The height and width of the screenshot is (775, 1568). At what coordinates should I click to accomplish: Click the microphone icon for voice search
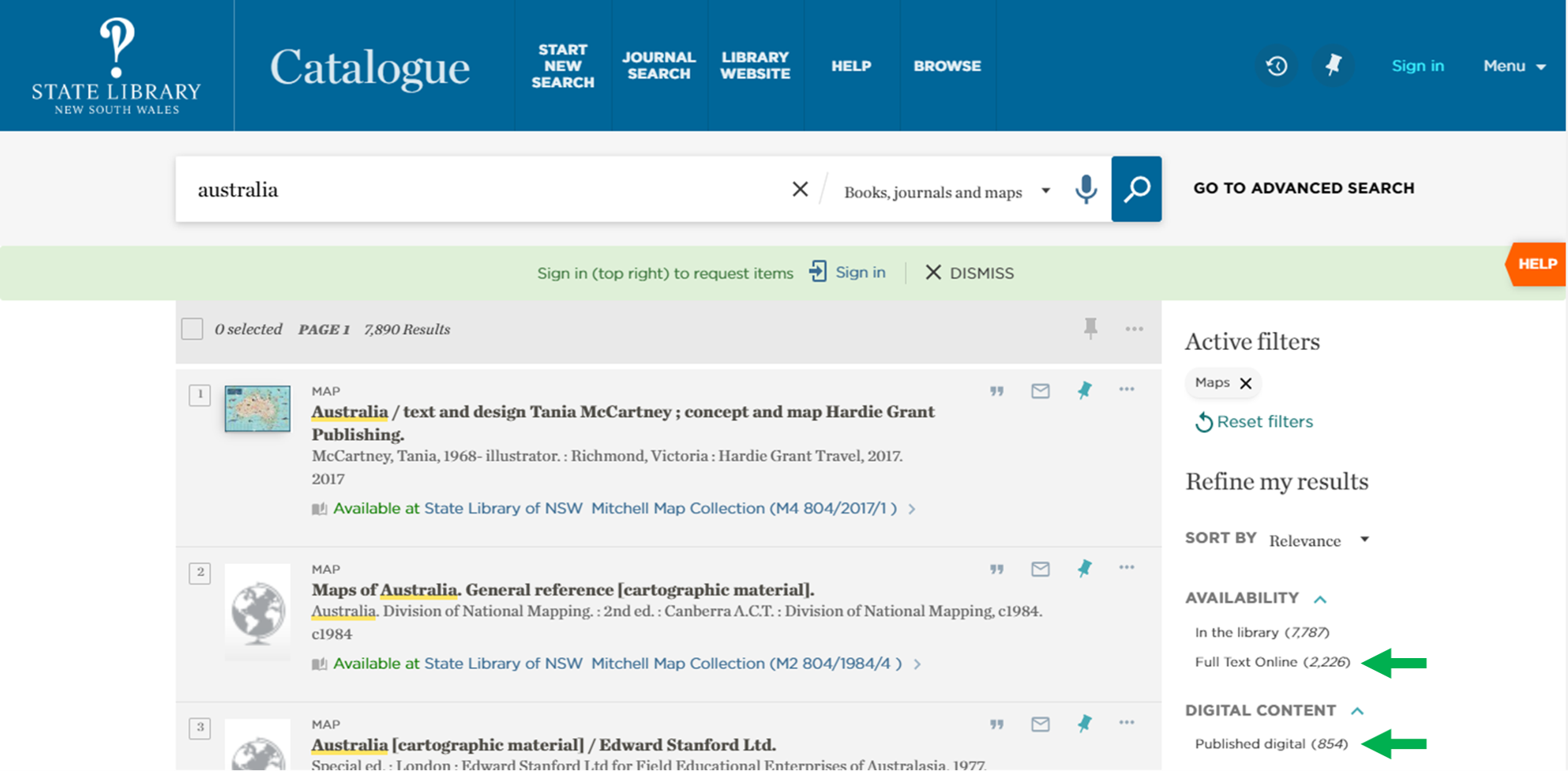[1087, 190]
